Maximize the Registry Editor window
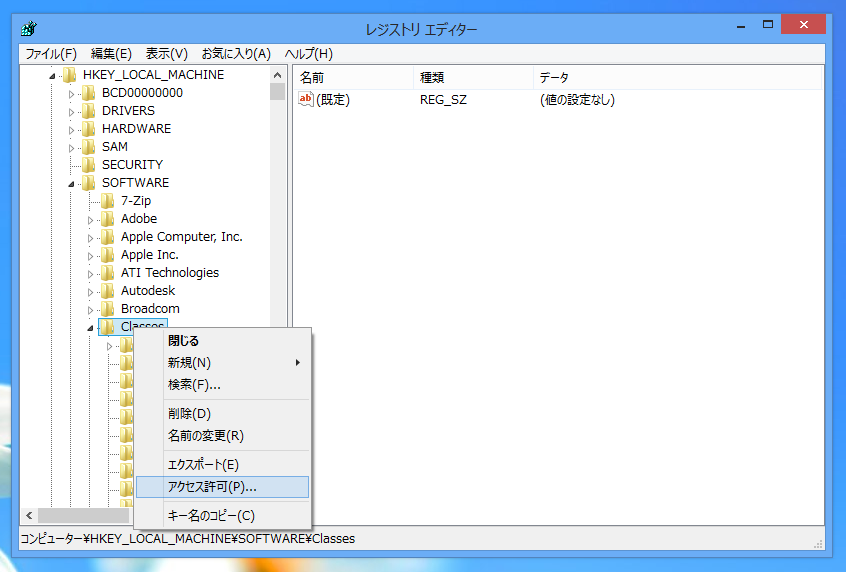 click(768, 25)
